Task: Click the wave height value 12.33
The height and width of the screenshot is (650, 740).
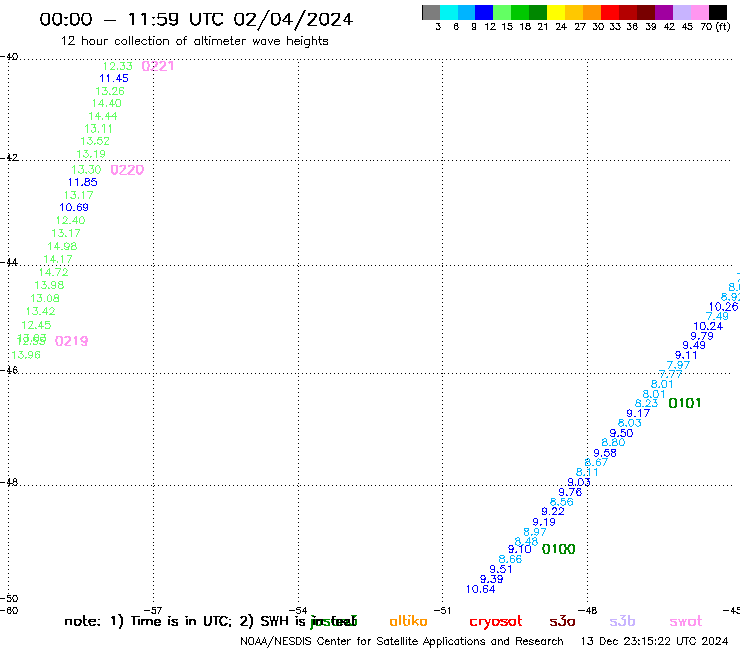Action: pyautogui.click(x=118, y=66)
